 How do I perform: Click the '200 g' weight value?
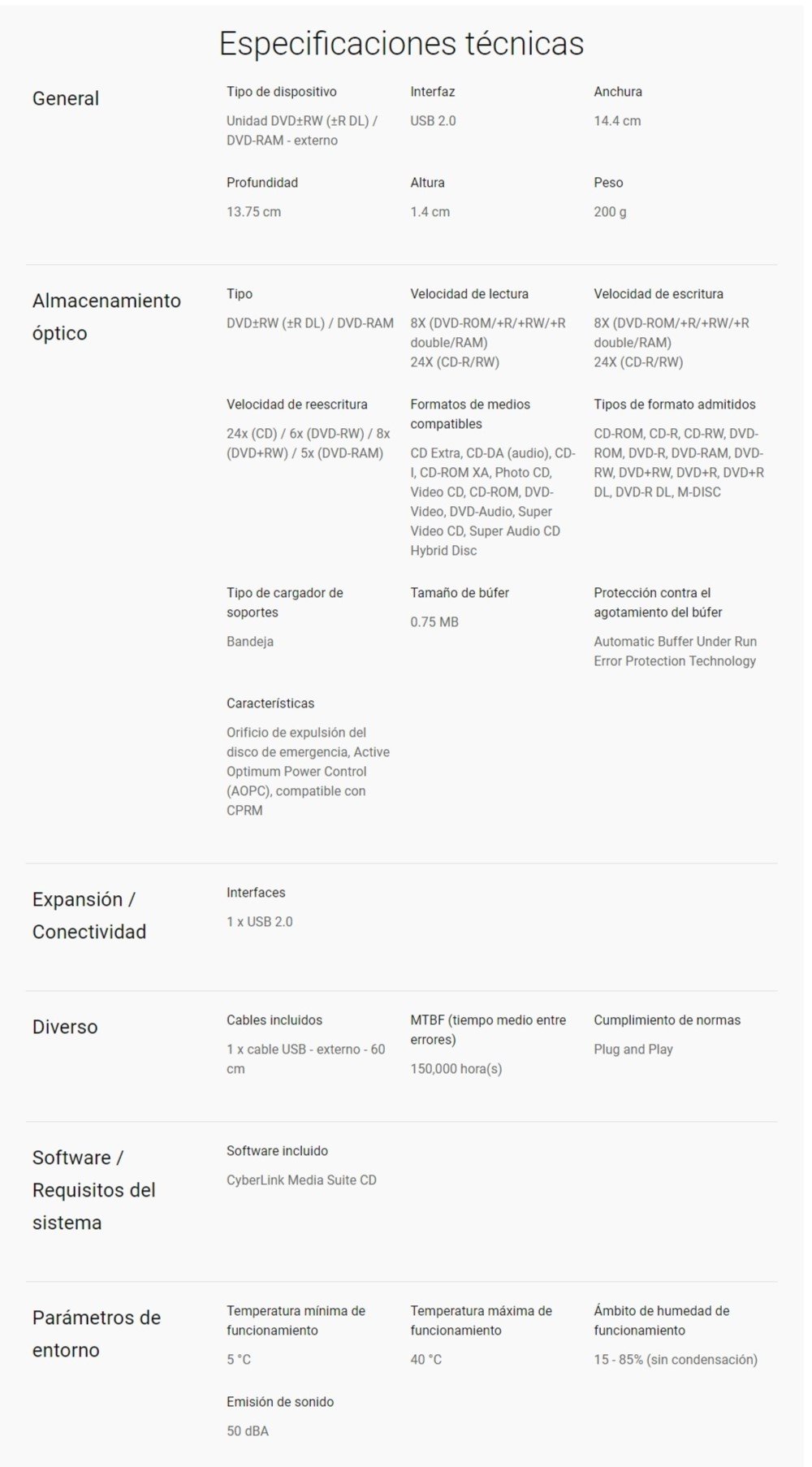610,212
